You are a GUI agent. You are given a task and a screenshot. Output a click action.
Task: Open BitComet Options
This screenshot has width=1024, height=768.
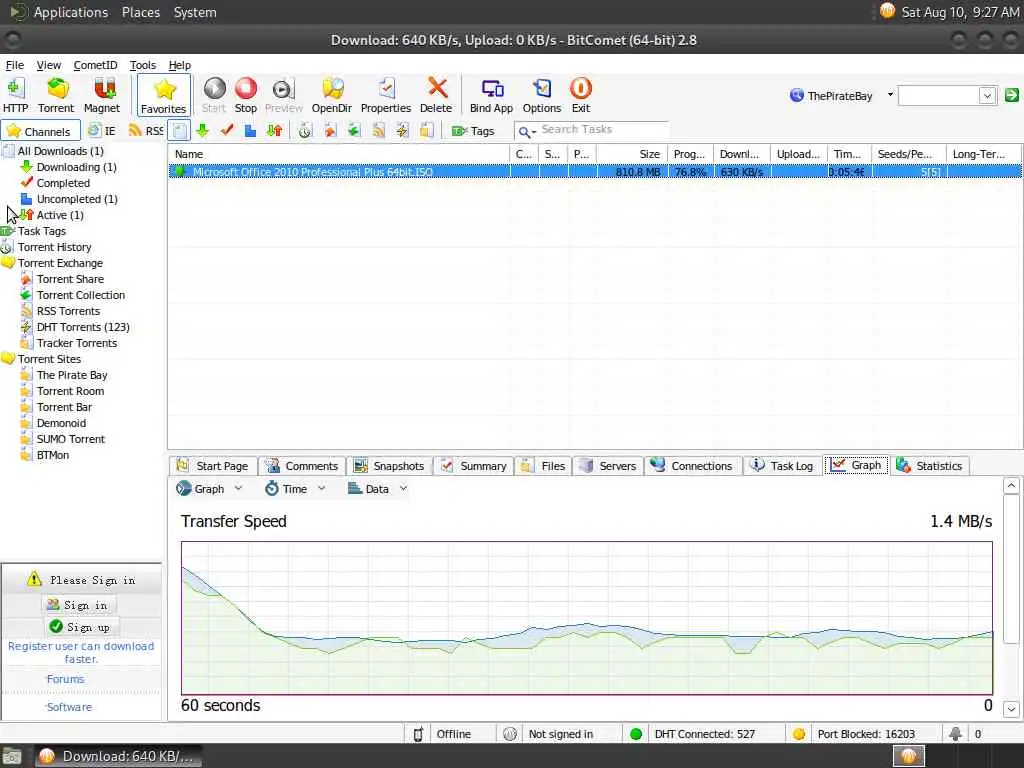click(542, 95)
